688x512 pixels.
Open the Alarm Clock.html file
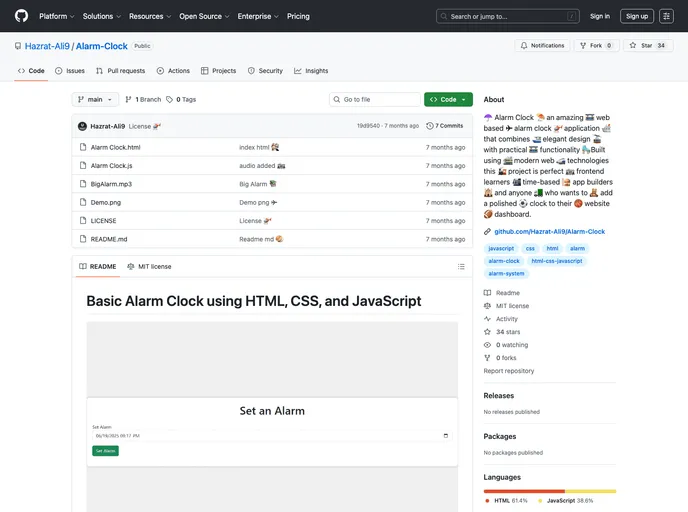(115, 147)
